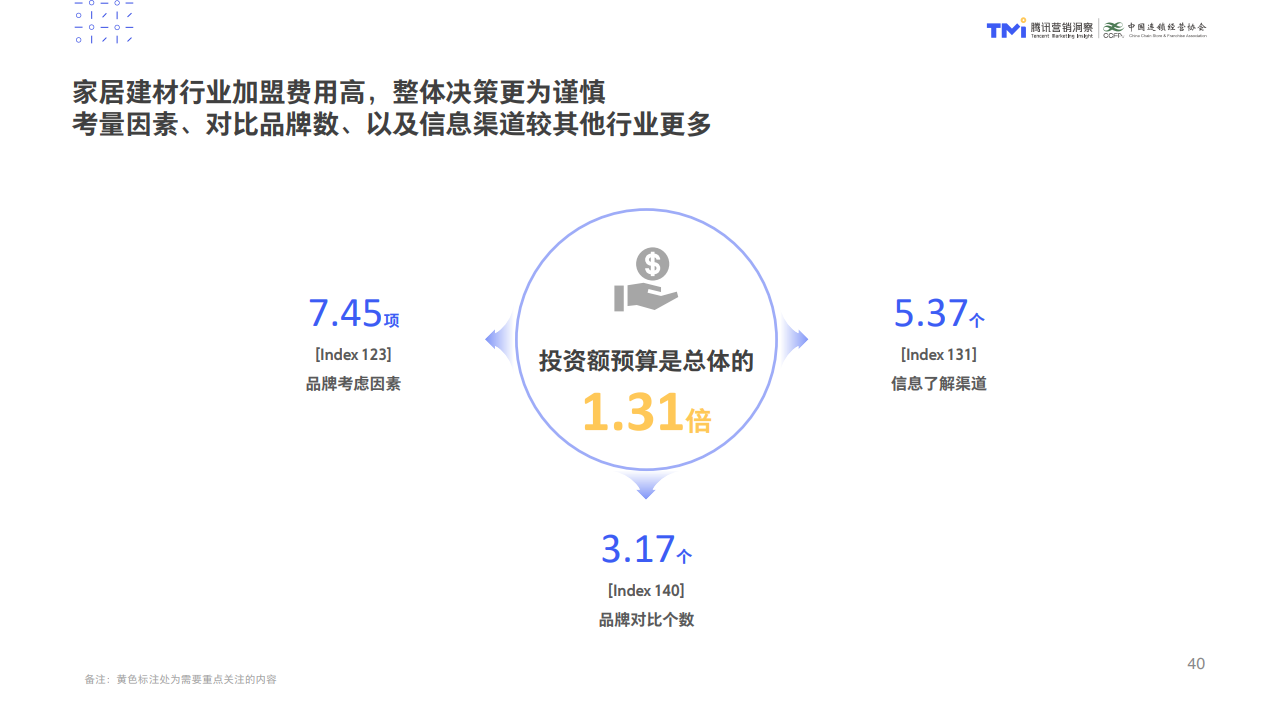Viewport: 1280px width, 720px height.
Task: Click the right-pointing arrow beside the circle
Action: [x=794, y=340]
